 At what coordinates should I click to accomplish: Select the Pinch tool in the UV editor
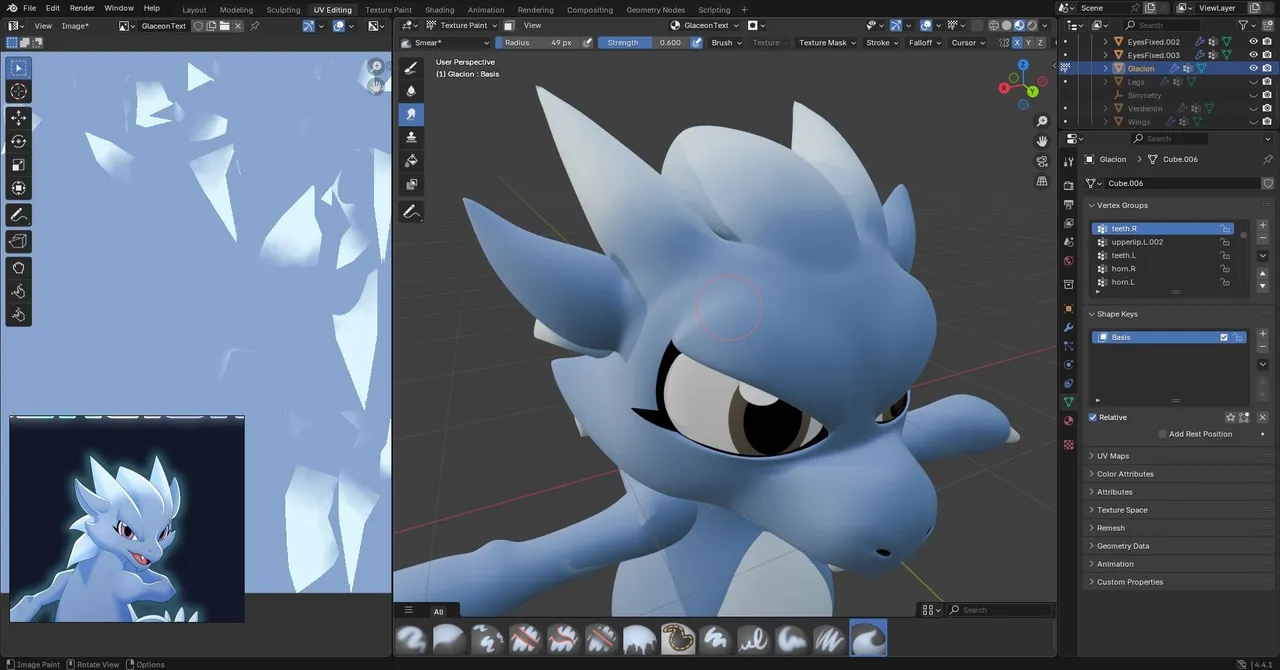[19, 315]
